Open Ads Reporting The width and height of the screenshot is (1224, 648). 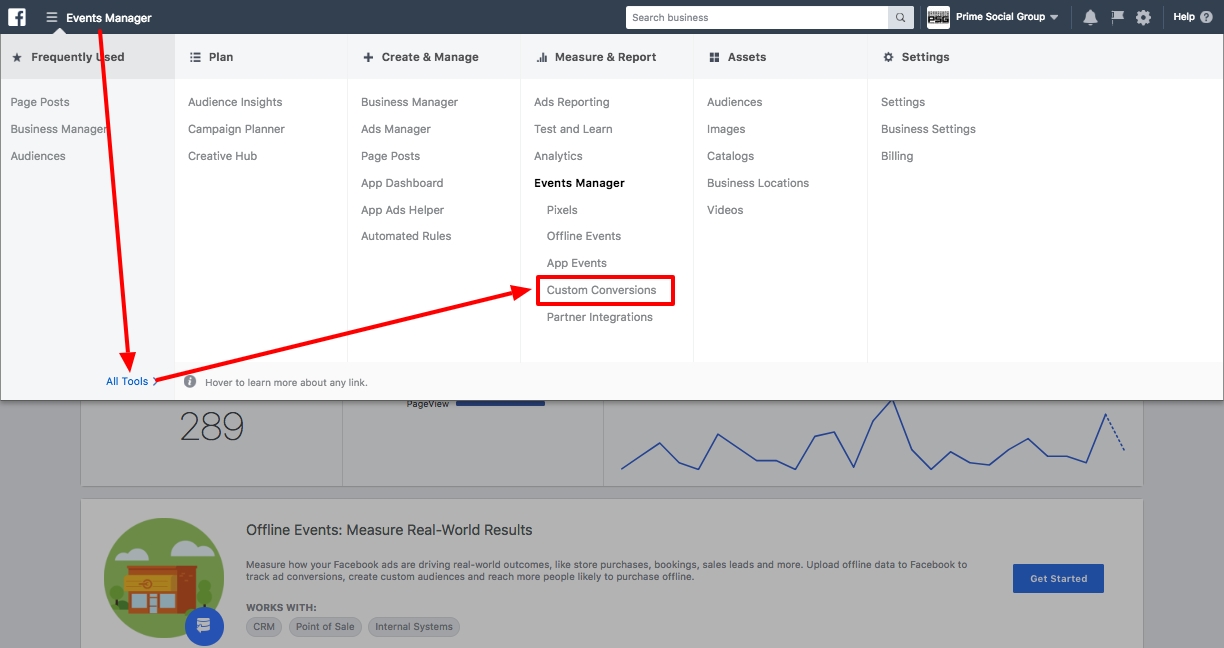pyautogui.click(x=572, y=102)
